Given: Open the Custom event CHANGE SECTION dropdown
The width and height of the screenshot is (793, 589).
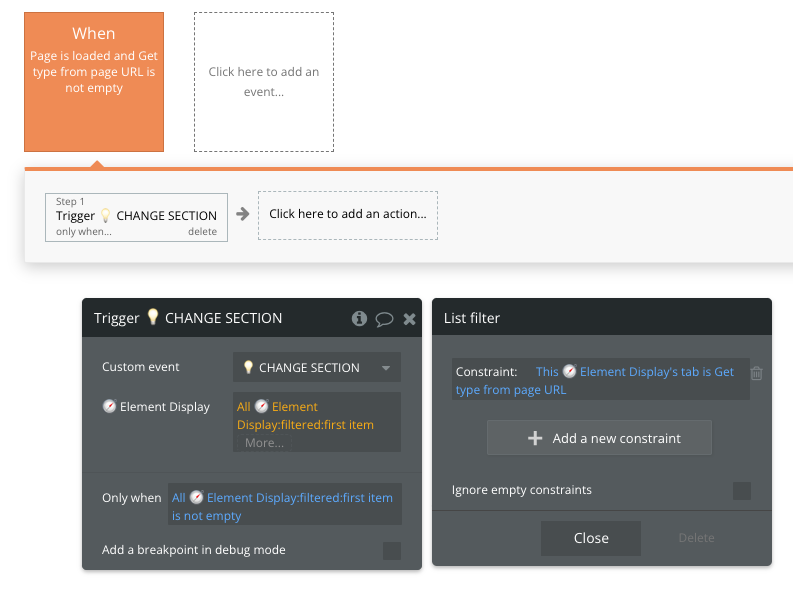Looking at the screenshot, I should point(317,368).
